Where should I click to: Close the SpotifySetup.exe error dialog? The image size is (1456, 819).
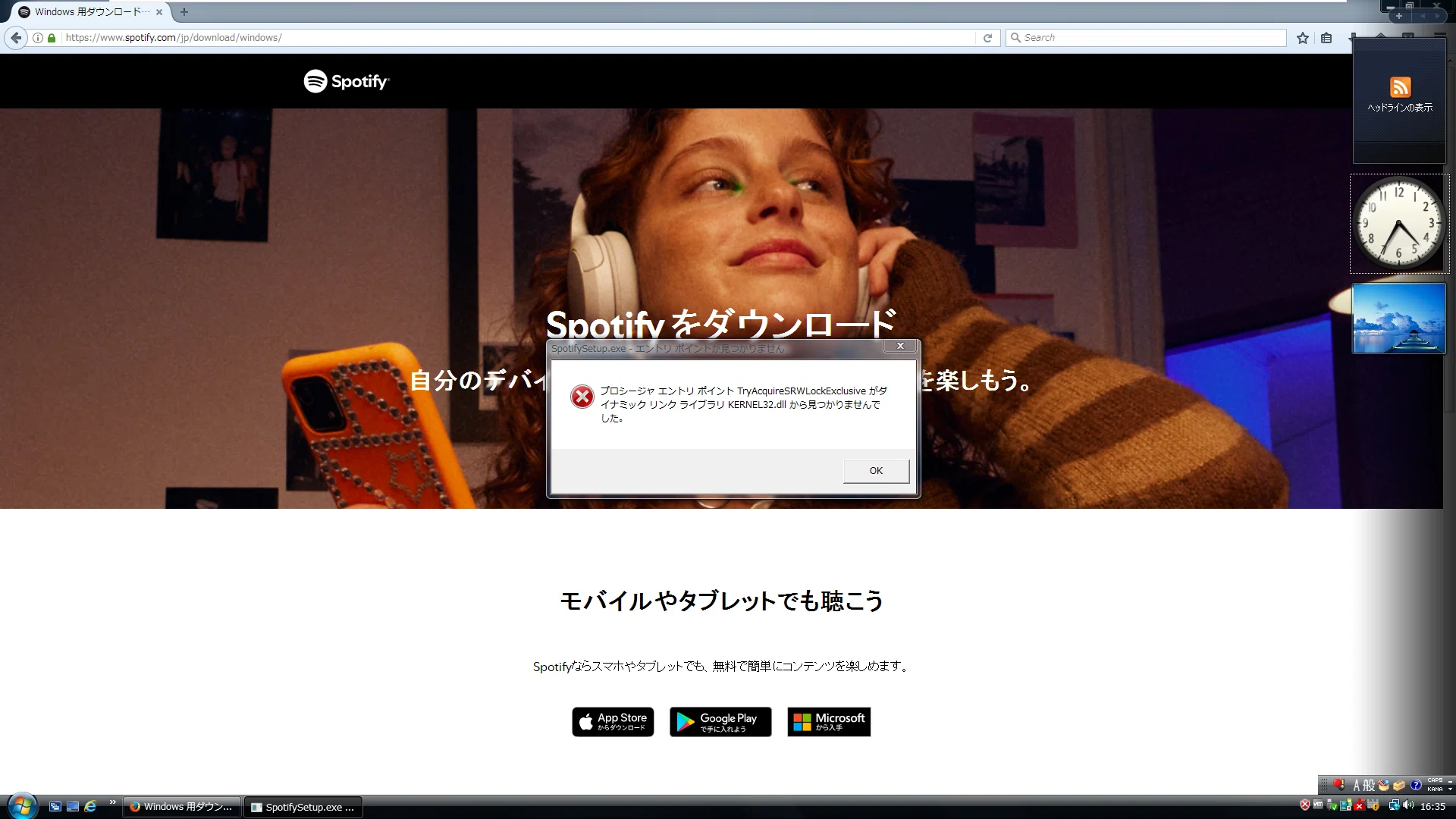pyautogui.click(x=900, y=346)
